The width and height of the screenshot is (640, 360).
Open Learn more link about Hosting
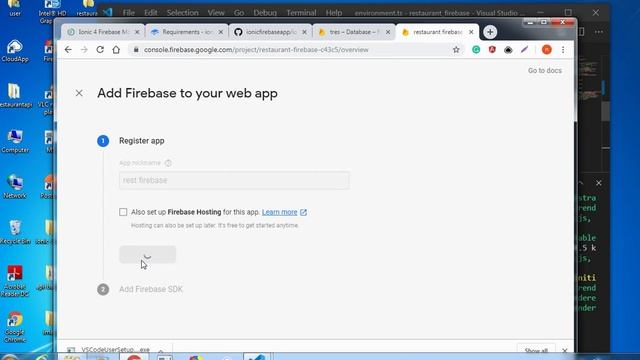coord(280,212)
